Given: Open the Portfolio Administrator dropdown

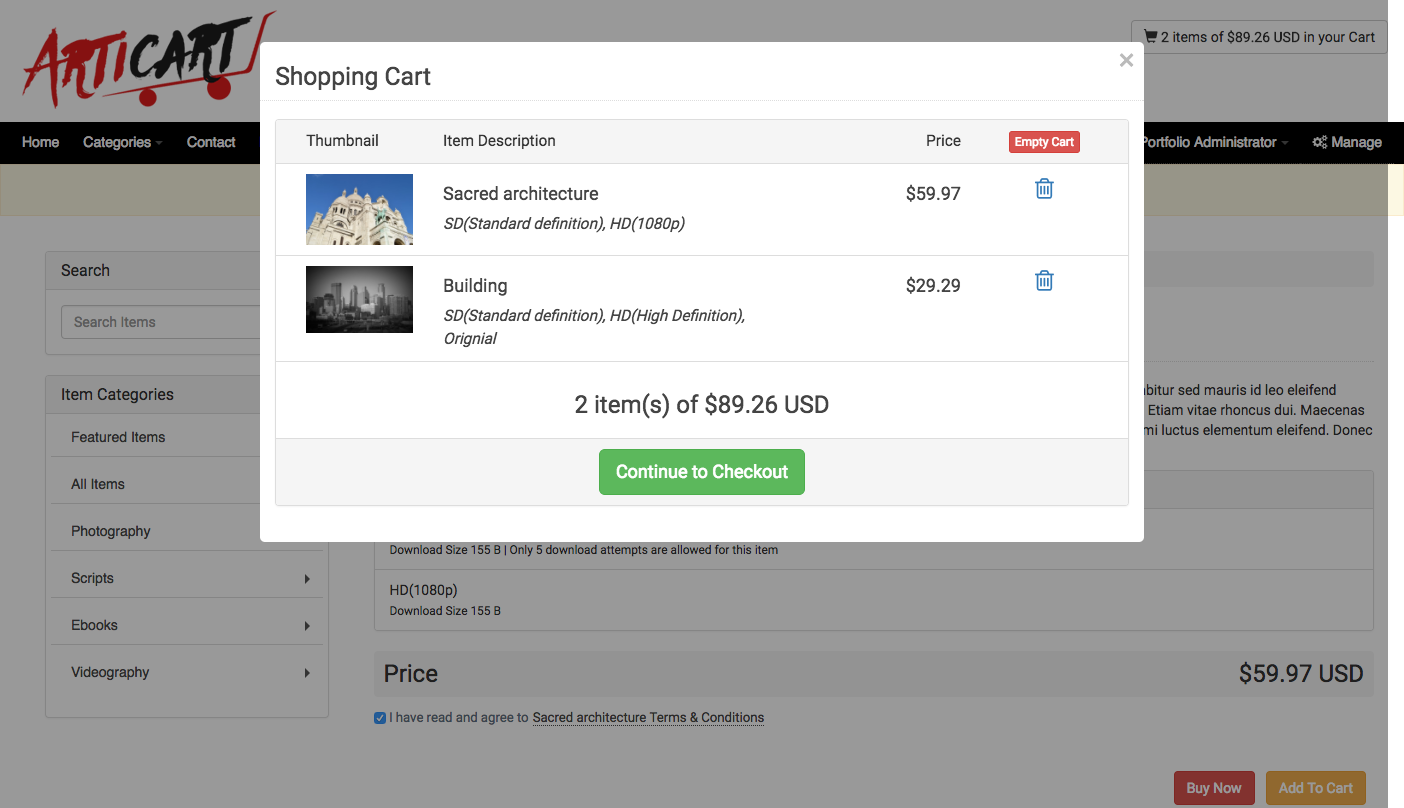Looking at the screenshot, I should point(1213,142).
